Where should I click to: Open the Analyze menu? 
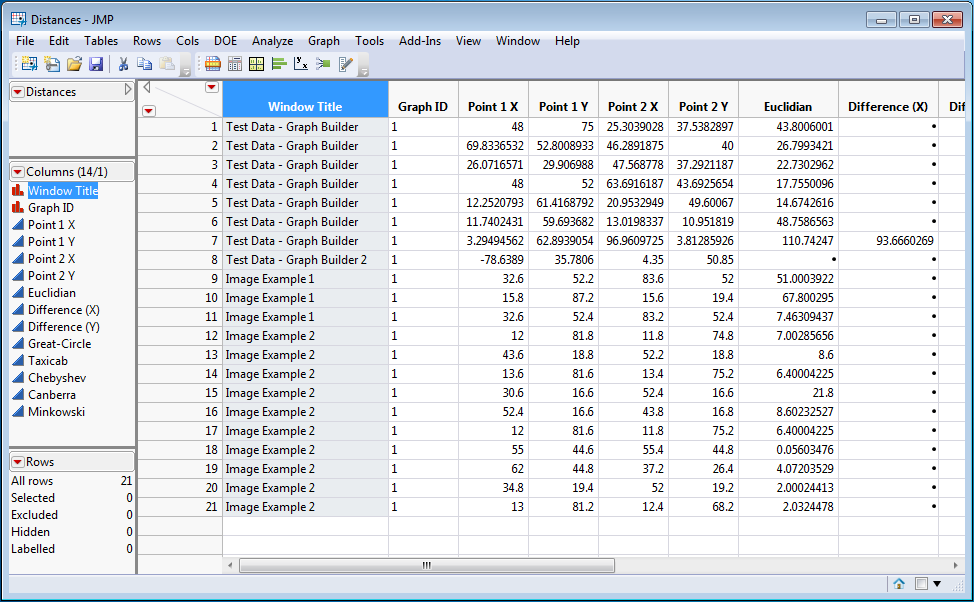272,41
